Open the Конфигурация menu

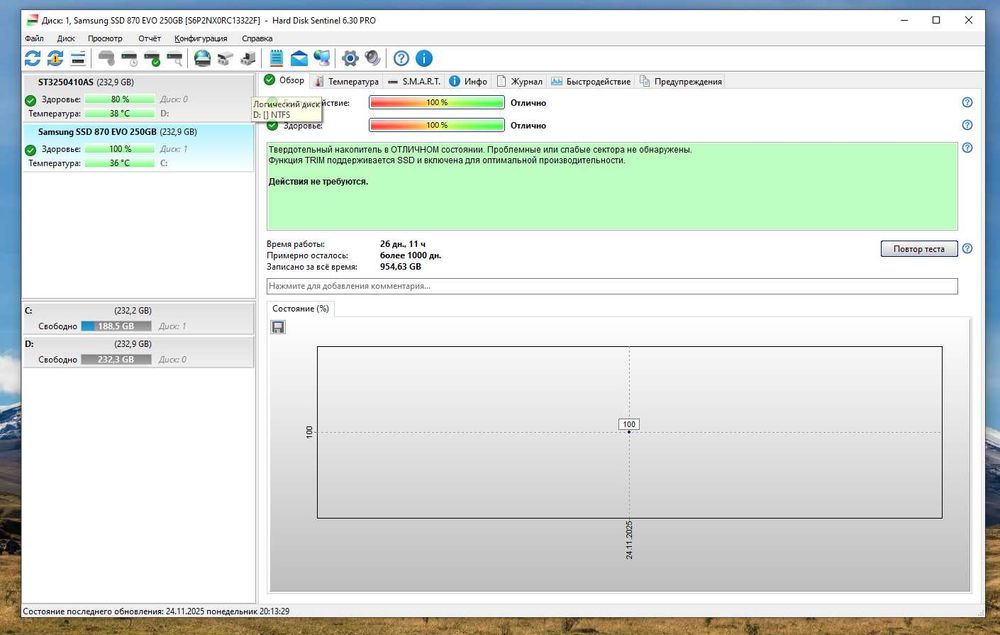[x=201, y=38]
